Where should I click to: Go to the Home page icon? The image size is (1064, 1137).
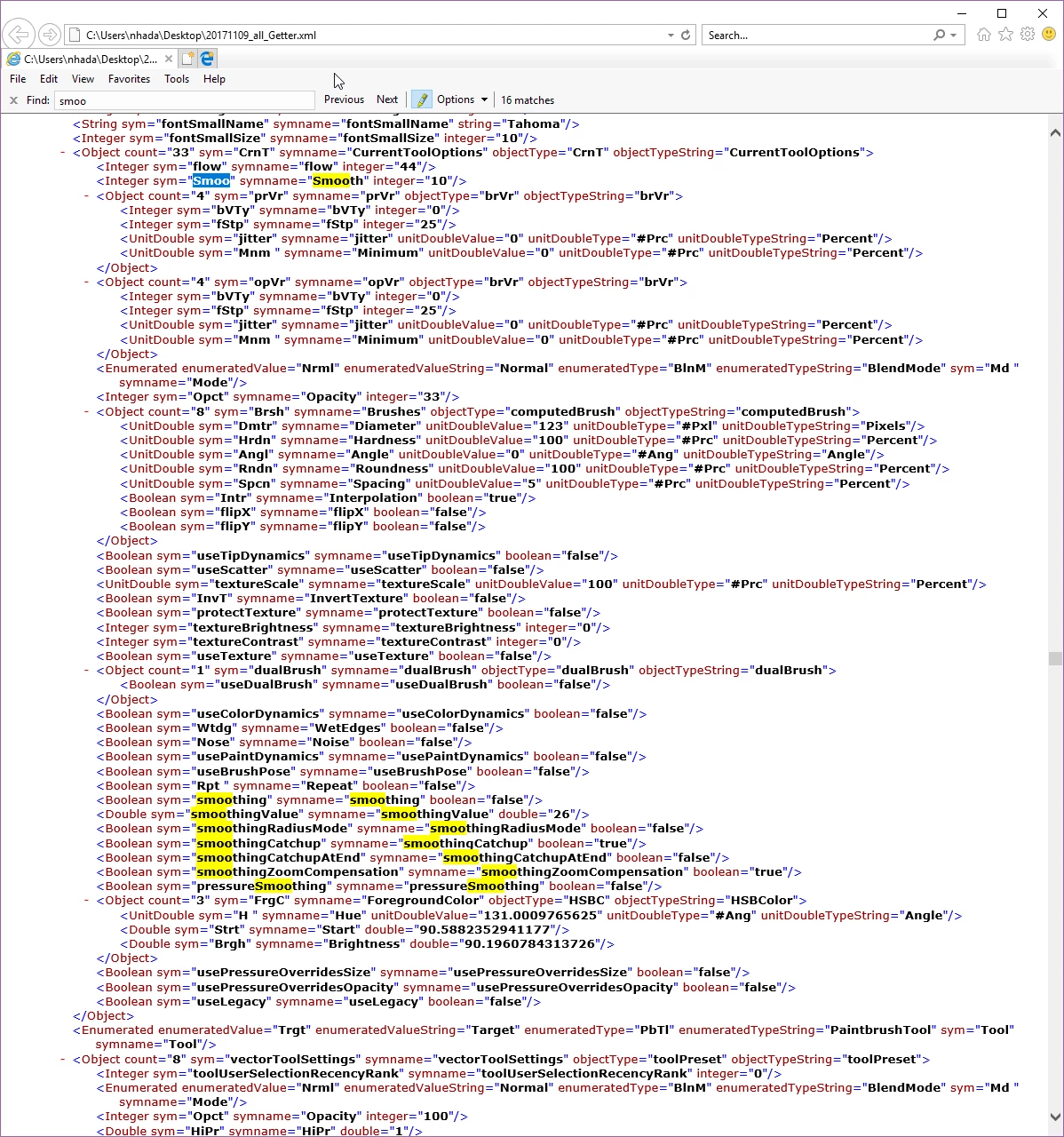(x=983, y=35)
